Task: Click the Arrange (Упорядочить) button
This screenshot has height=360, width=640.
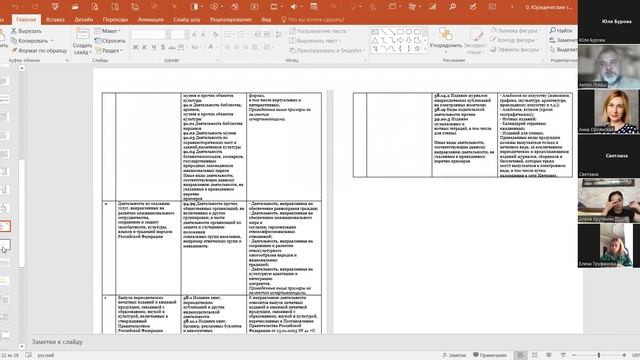Action: point(446,40)
